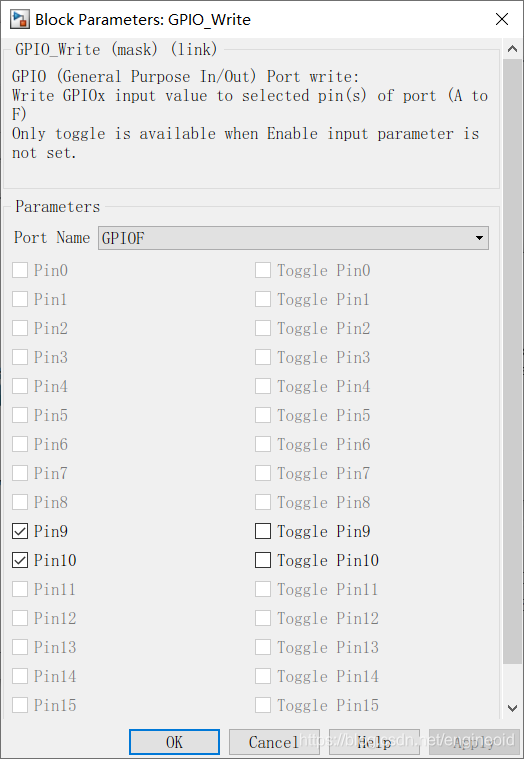The image size is (524, 759).
Task: Click the Cancel button
Action: 274,742
